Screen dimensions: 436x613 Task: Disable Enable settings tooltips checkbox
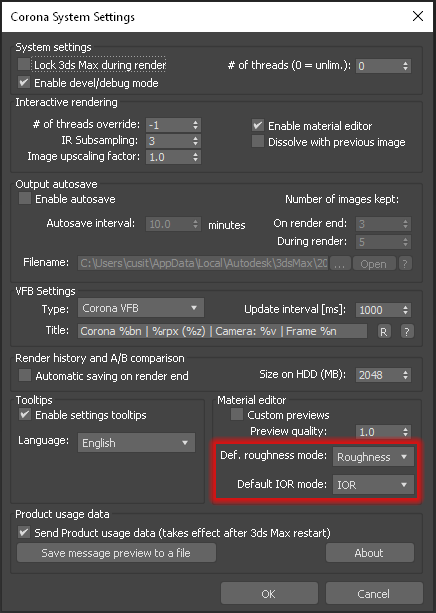pos(25,414)
